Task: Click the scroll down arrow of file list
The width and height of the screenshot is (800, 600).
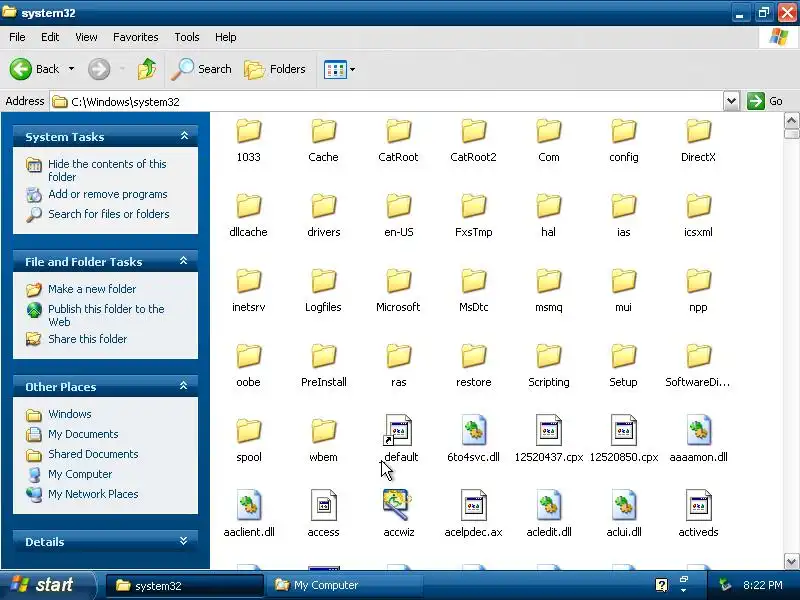Action: click(791, 561)
